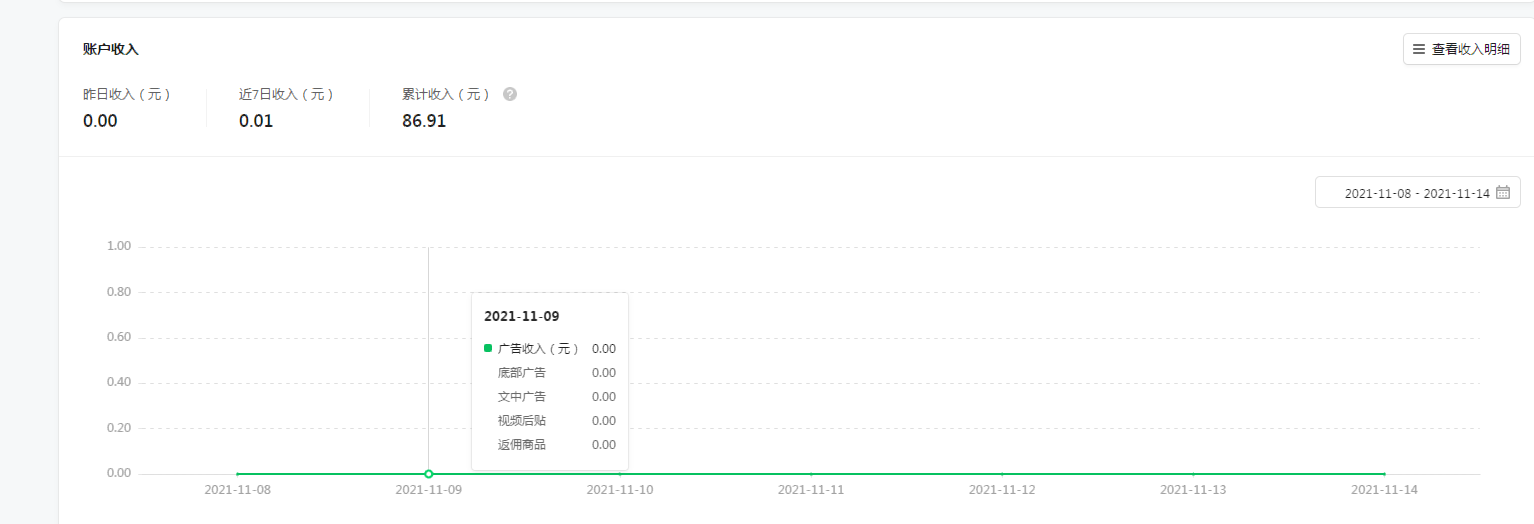Click the 累计收入 total value 86.91

pyautogui.click(x=424, y=121)
